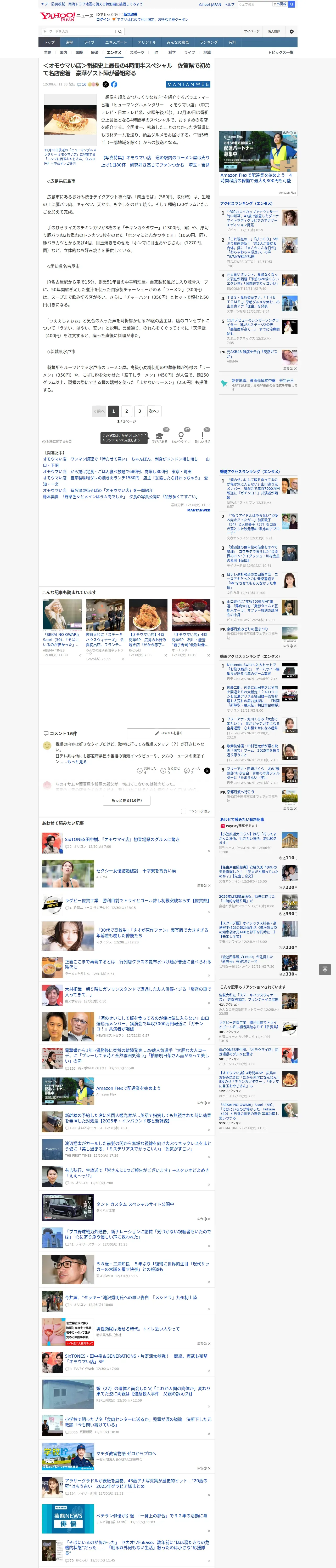Open the ランキング navigation tab

click(x=209, y=43)
